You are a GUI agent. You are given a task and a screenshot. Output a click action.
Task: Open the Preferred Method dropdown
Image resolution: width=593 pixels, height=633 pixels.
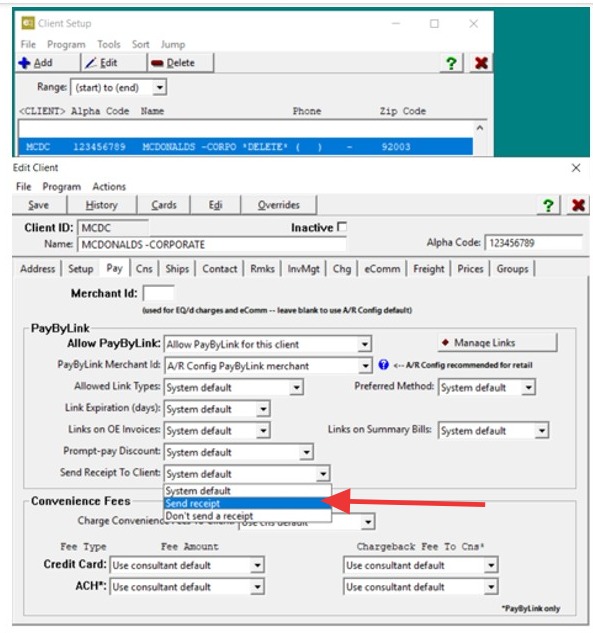(x=528, y=388)
